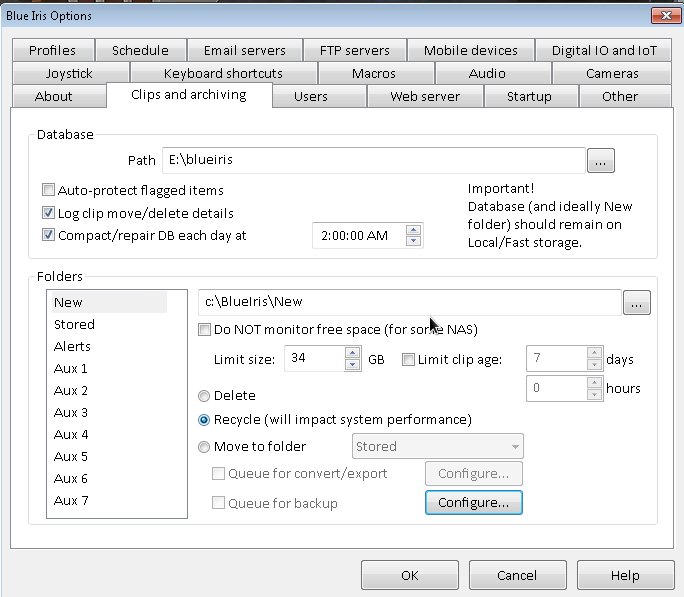This screenshot has width=684, height=597.
Task: Click the OK button
Action: [x=409, y=575]
